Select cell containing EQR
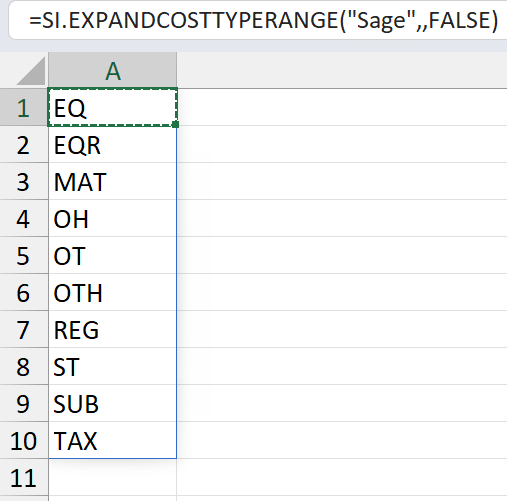Viewport: 507px width, 501px height. 113,145
